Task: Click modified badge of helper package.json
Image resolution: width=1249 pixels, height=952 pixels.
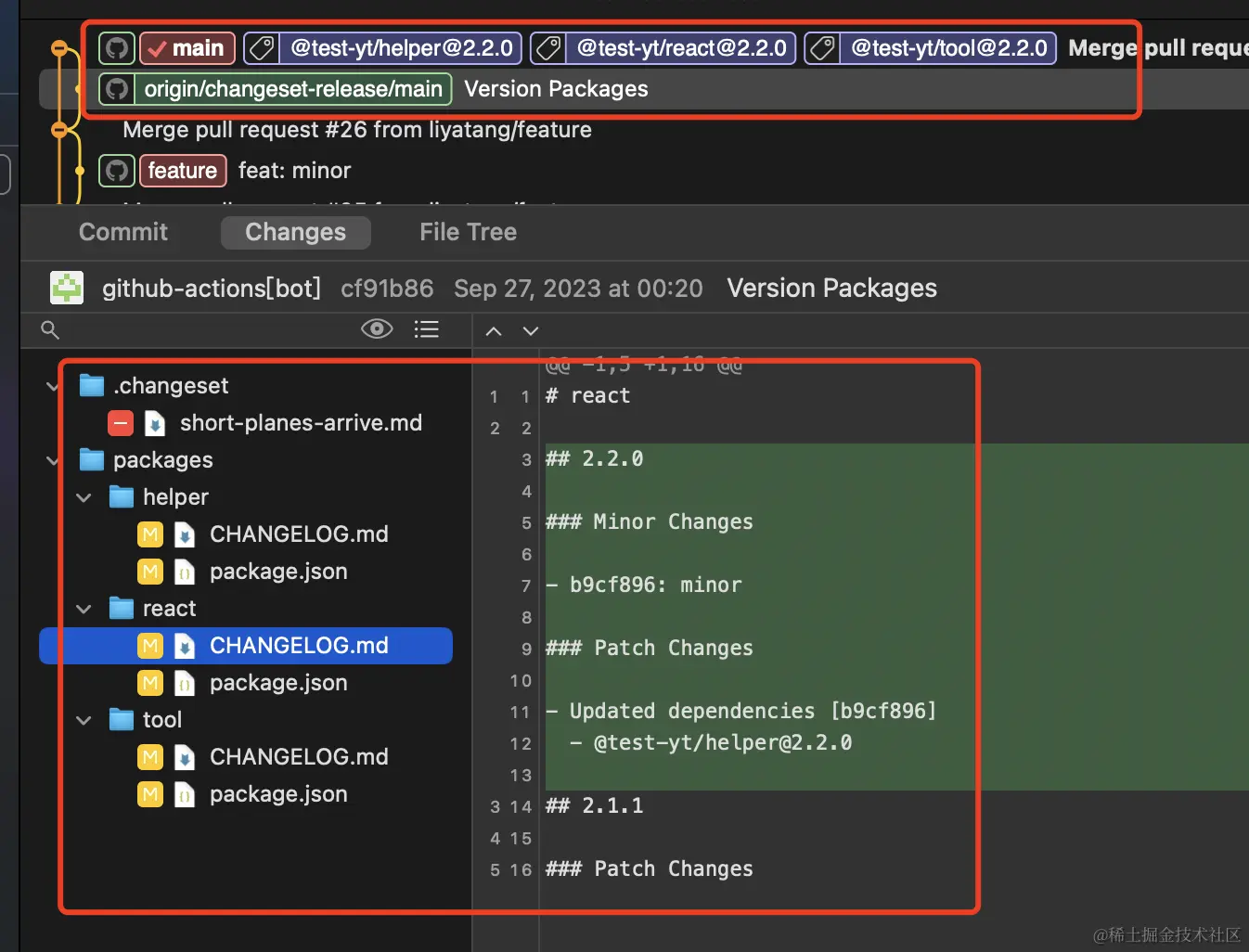Action: [x=150, y=572]
